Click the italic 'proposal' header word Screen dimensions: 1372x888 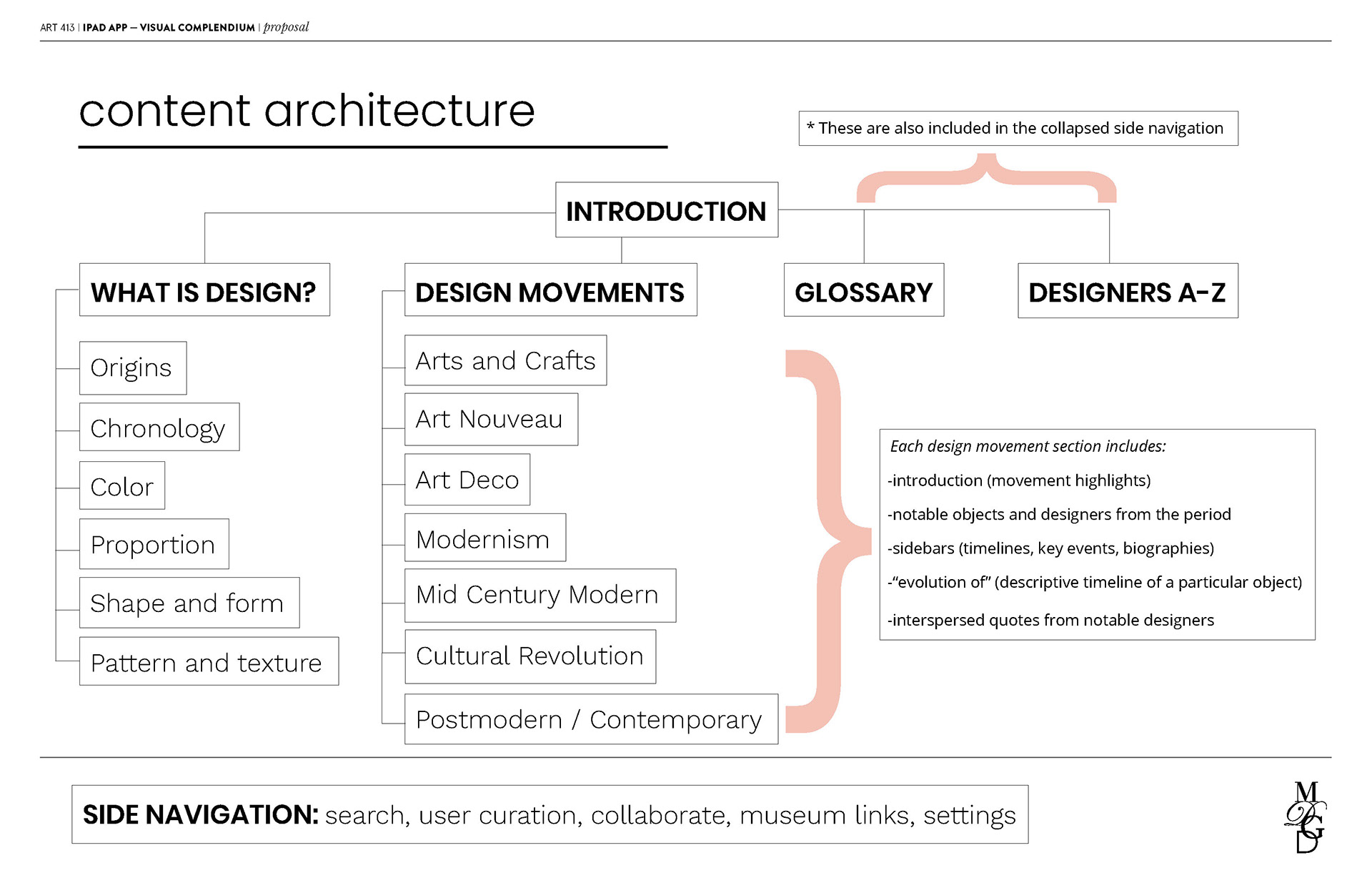tap(286, 27)
